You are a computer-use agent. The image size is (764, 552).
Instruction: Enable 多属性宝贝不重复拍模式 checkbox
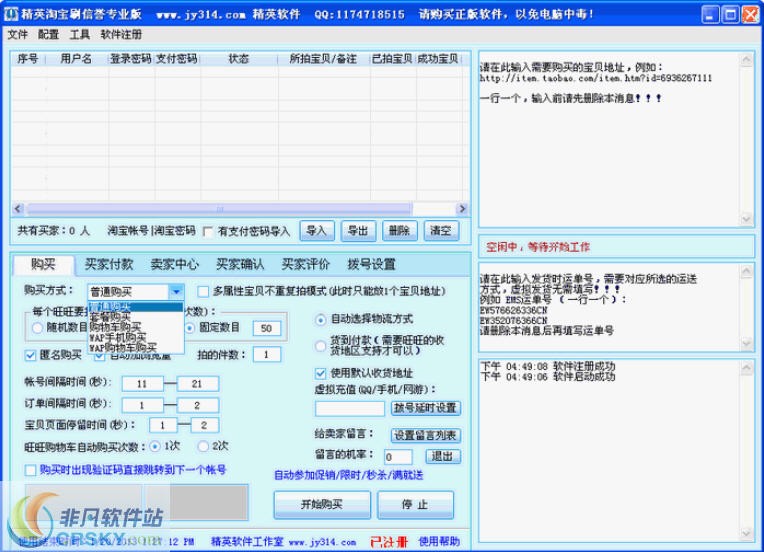click(x=203, y=291)
